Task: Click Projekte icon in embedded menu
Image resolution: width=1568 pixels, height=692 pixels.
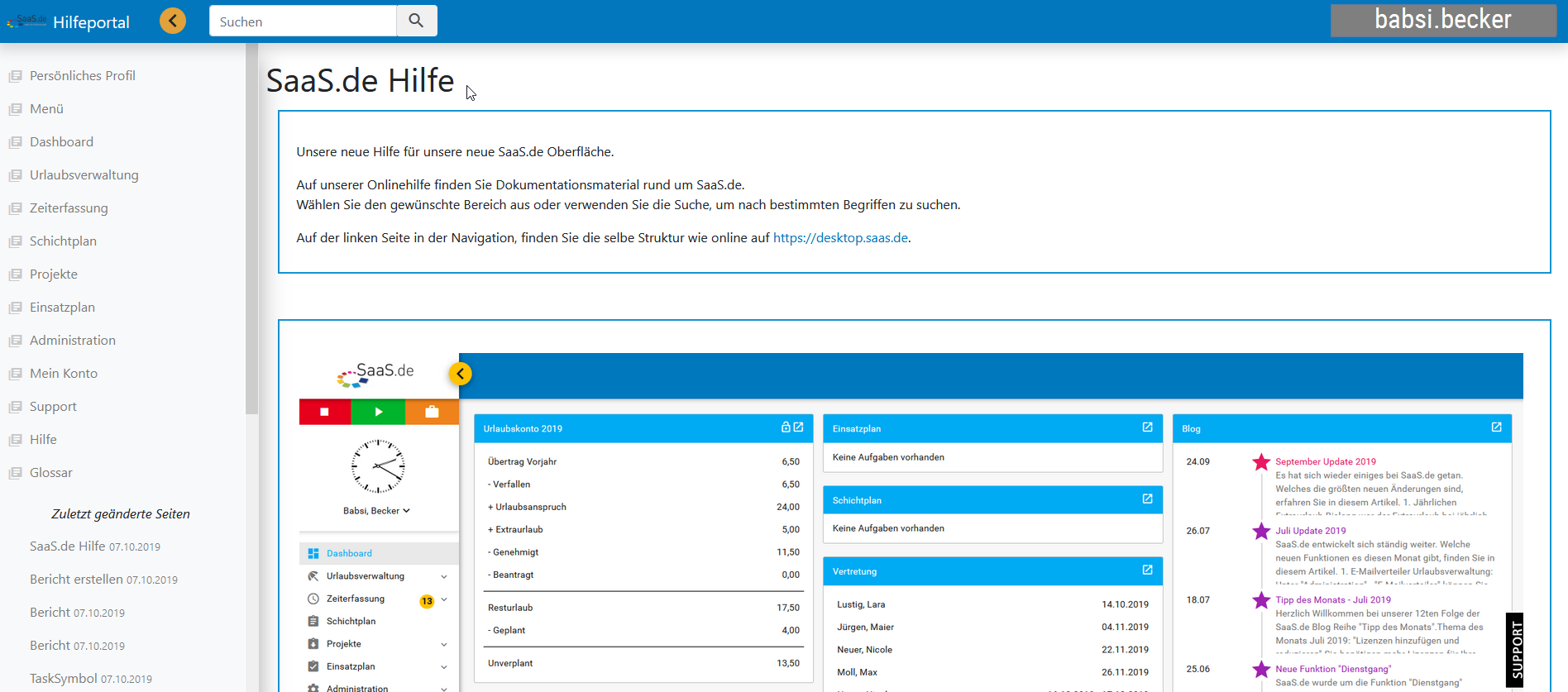Action: tap(313, 643)
